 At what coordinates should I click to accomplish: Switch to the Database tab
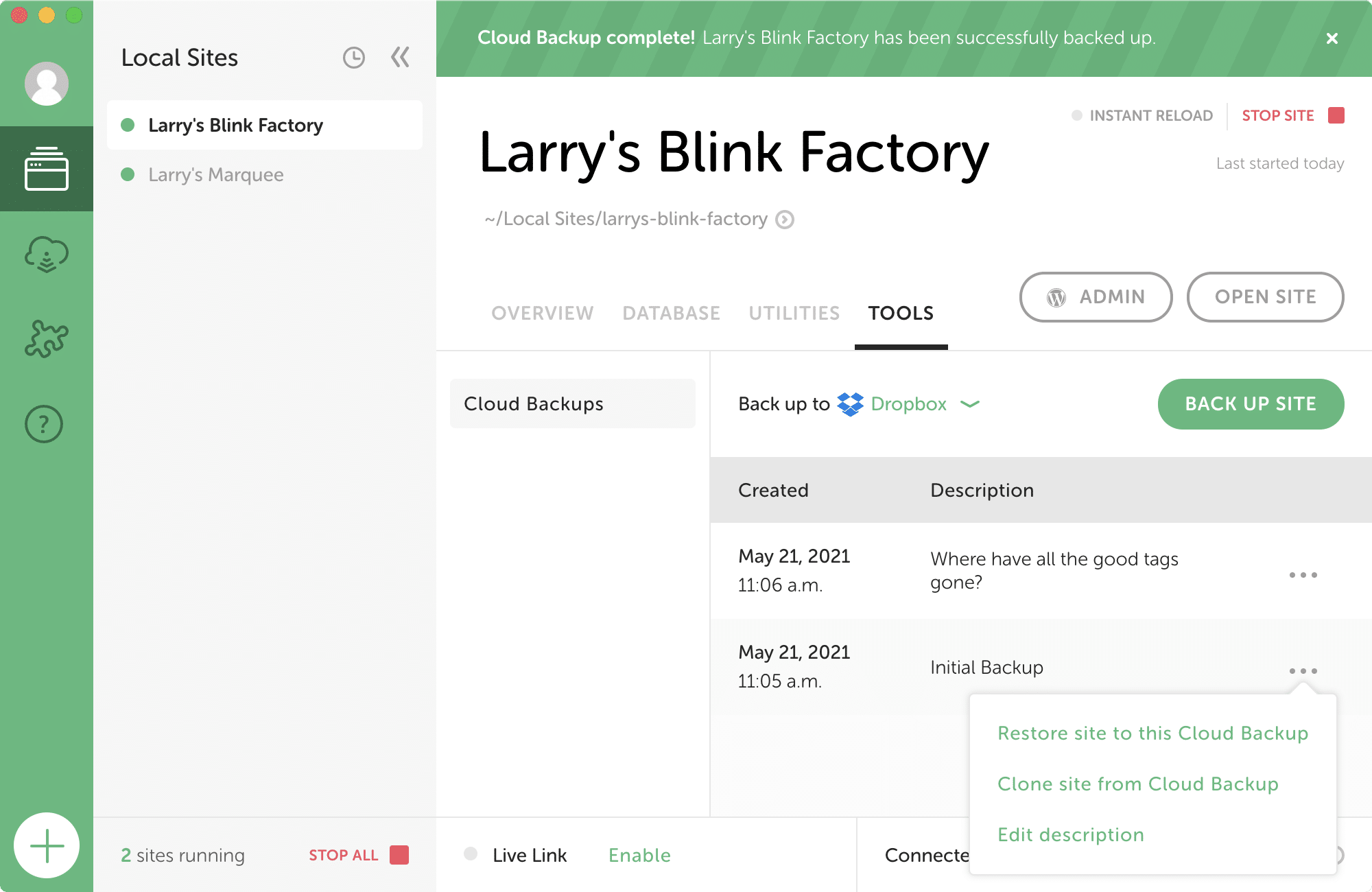coord(671,314)
